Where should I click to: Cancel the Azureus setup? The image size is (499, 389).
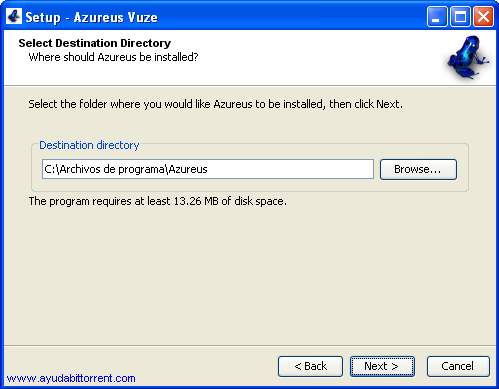tap(458, 366)
